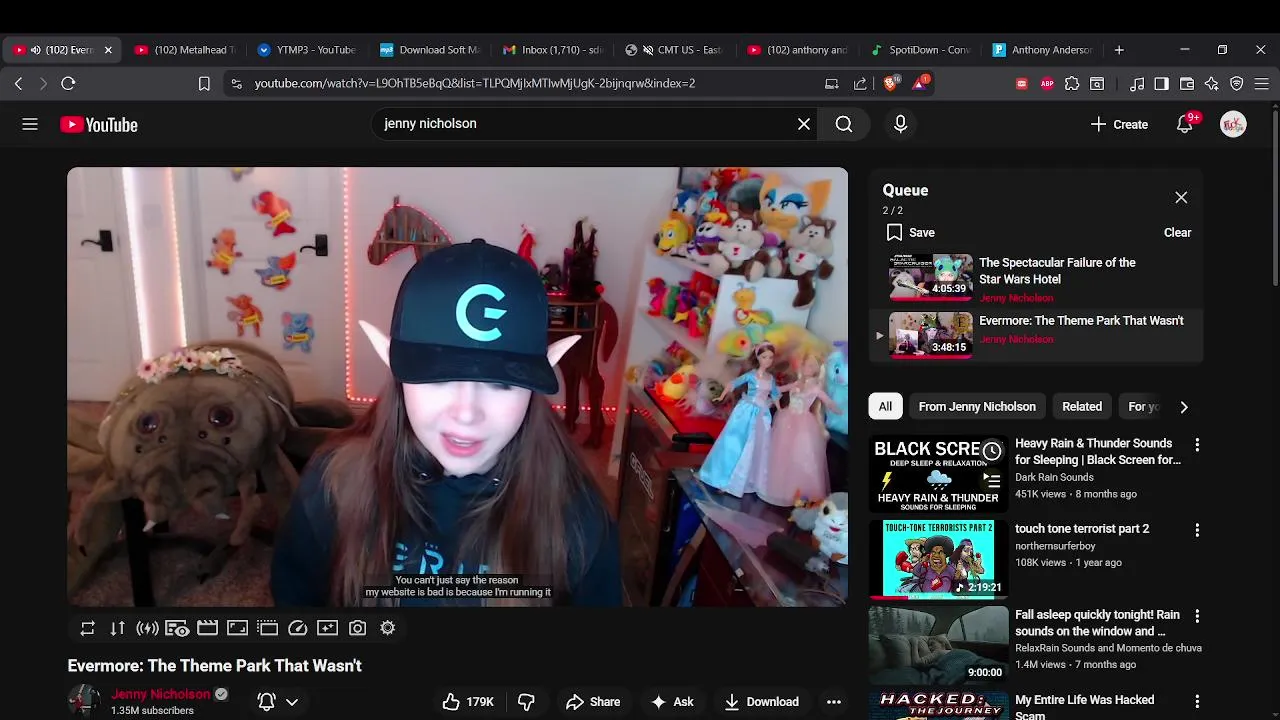
Task: Like the video with 179K thumbs up
Action: click(469, 702)
